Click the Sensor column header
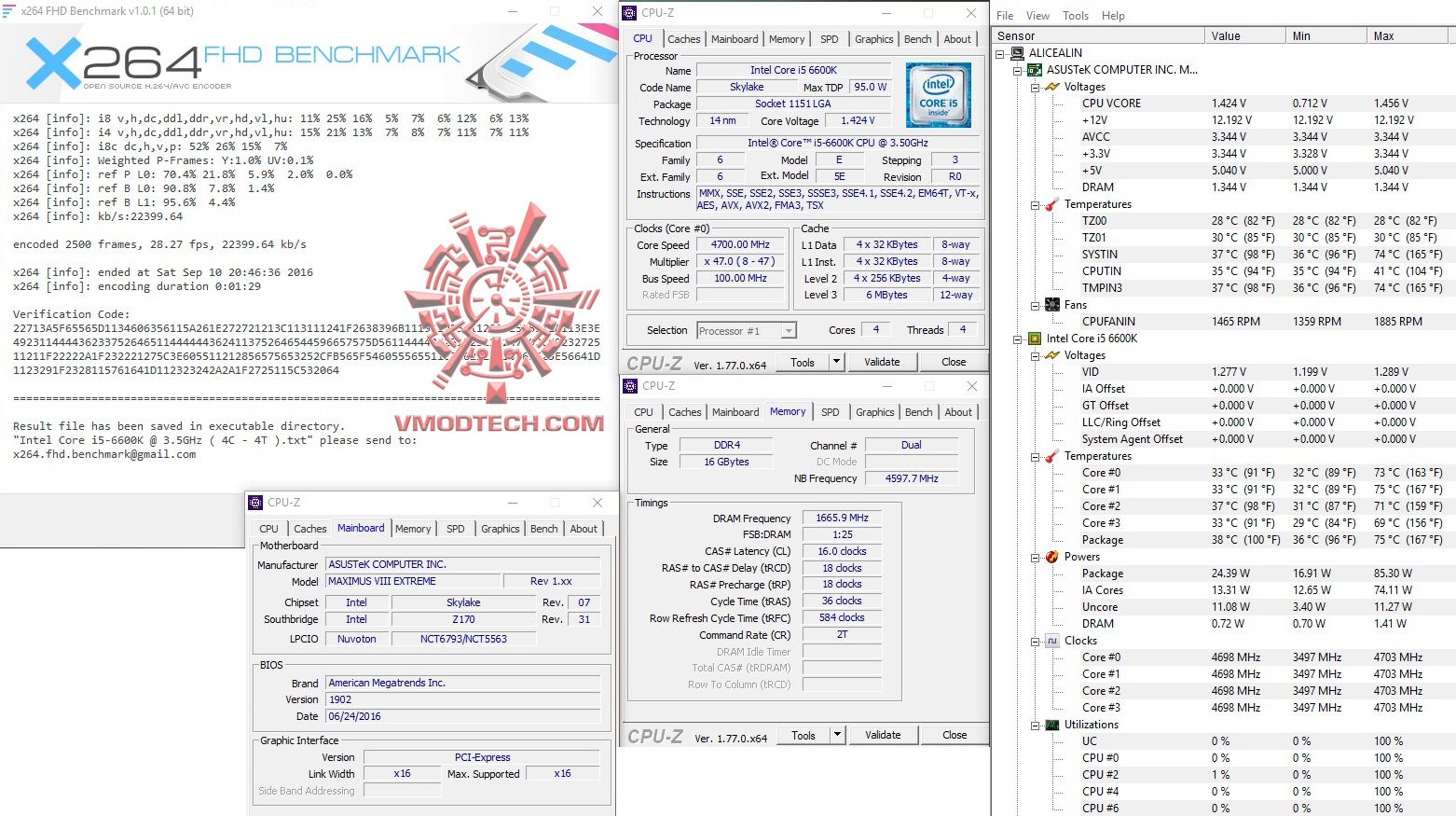 click(1098, 36)
